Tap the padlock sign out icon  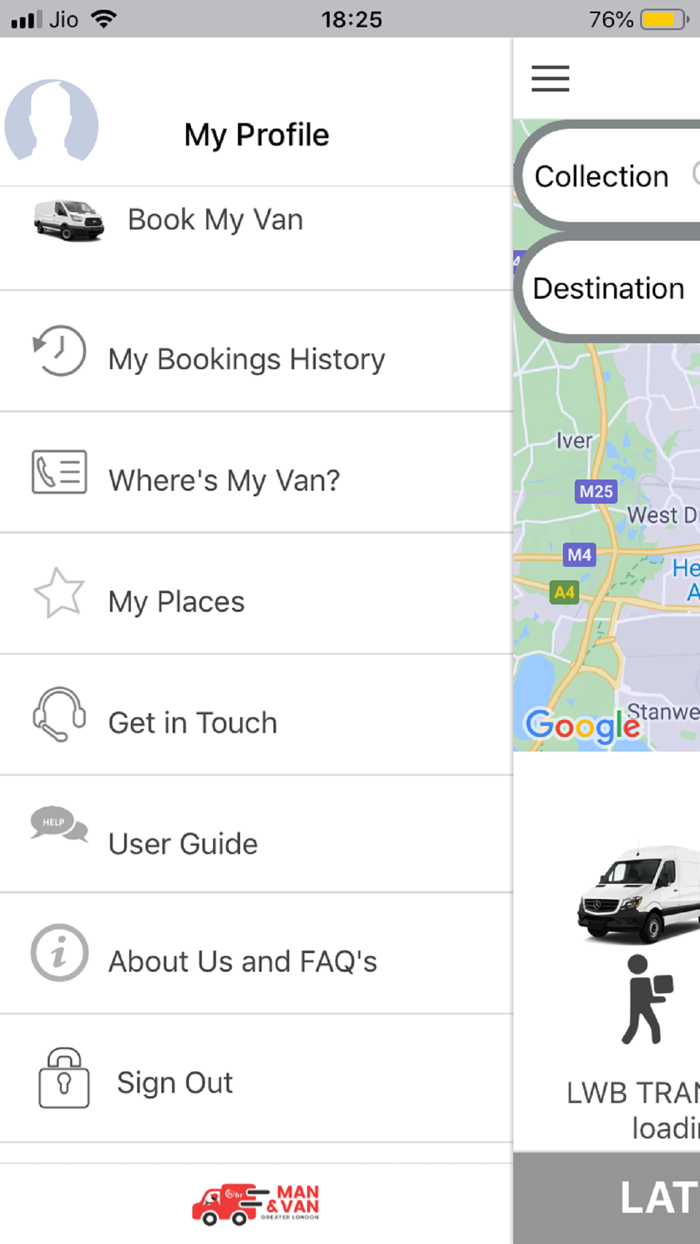(x=63, y=1078)
